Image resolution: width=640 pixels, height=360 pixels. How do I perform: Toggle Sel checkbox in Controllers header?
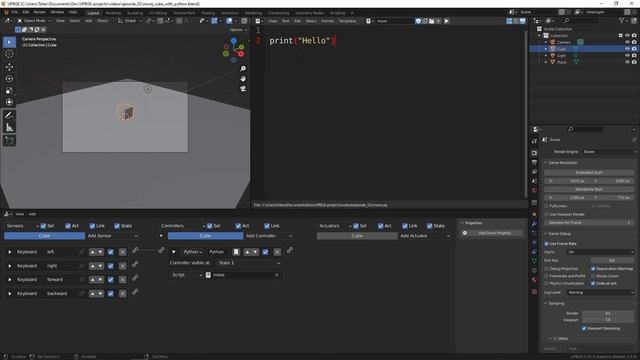209,226
